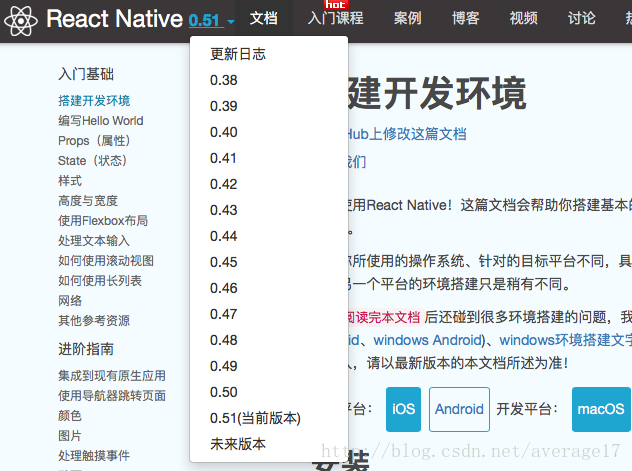Choose version 0.39 from the dropdown

click(x=224, y=106)
